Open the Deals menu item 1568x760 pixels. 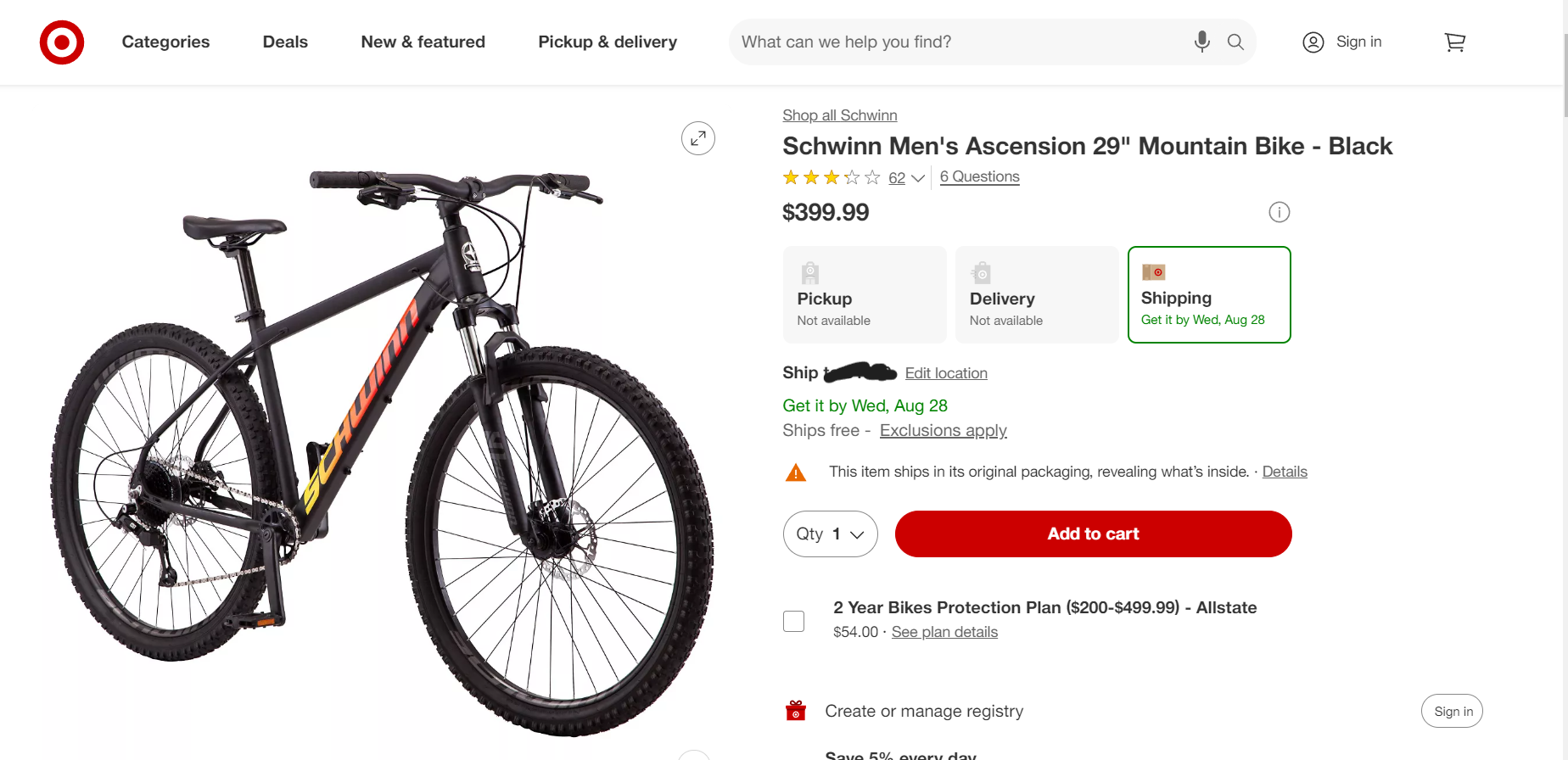click(x=285, y=42)
